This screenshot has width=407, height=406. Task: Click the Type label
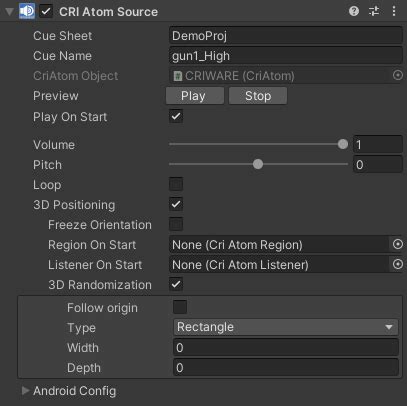tap(81, 328)
